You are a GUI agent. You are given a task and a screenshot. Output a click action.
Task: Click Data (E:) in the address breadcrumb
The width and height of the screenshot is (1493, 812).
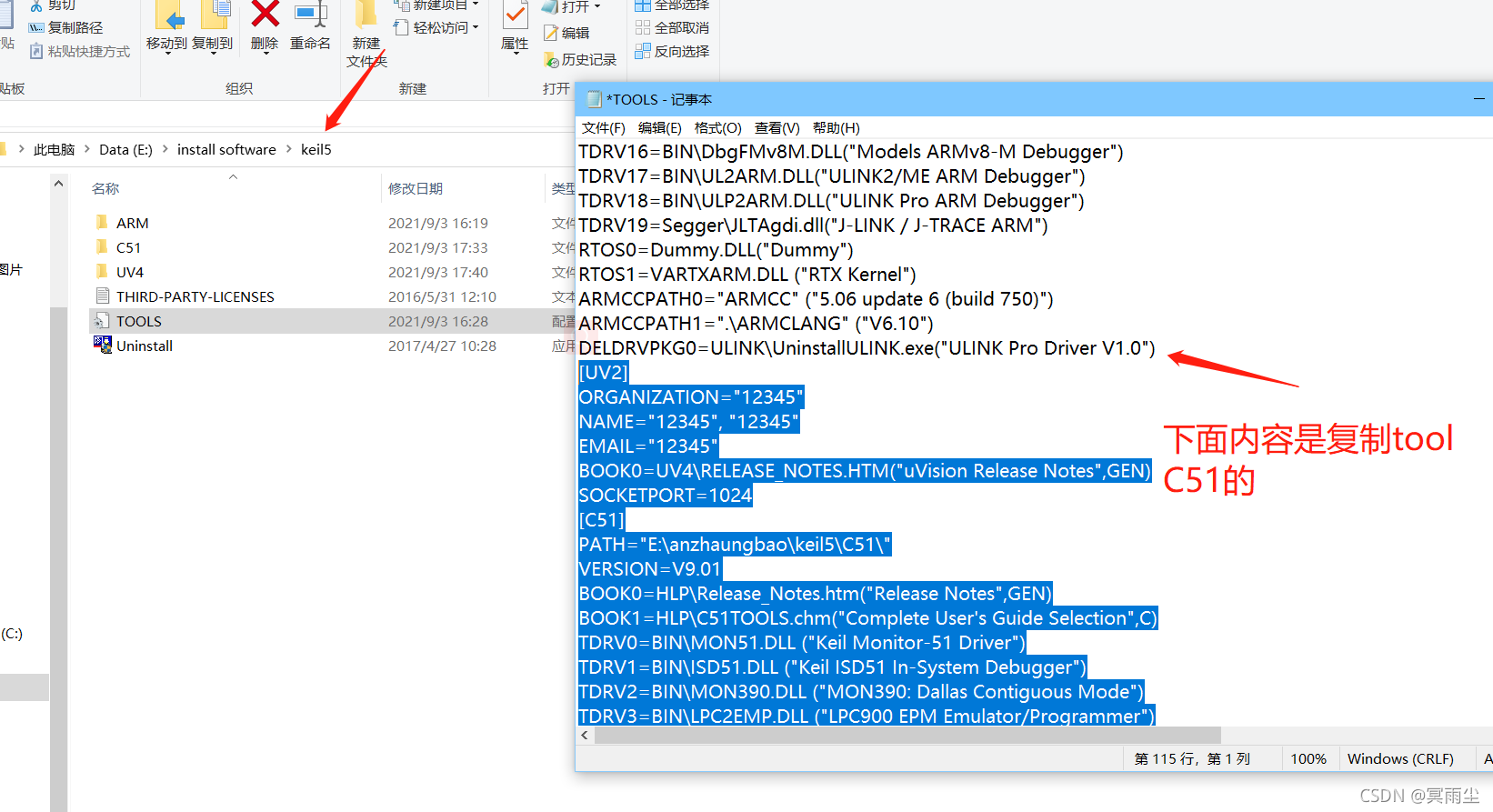pyautogui.click(x=125, y=150)
